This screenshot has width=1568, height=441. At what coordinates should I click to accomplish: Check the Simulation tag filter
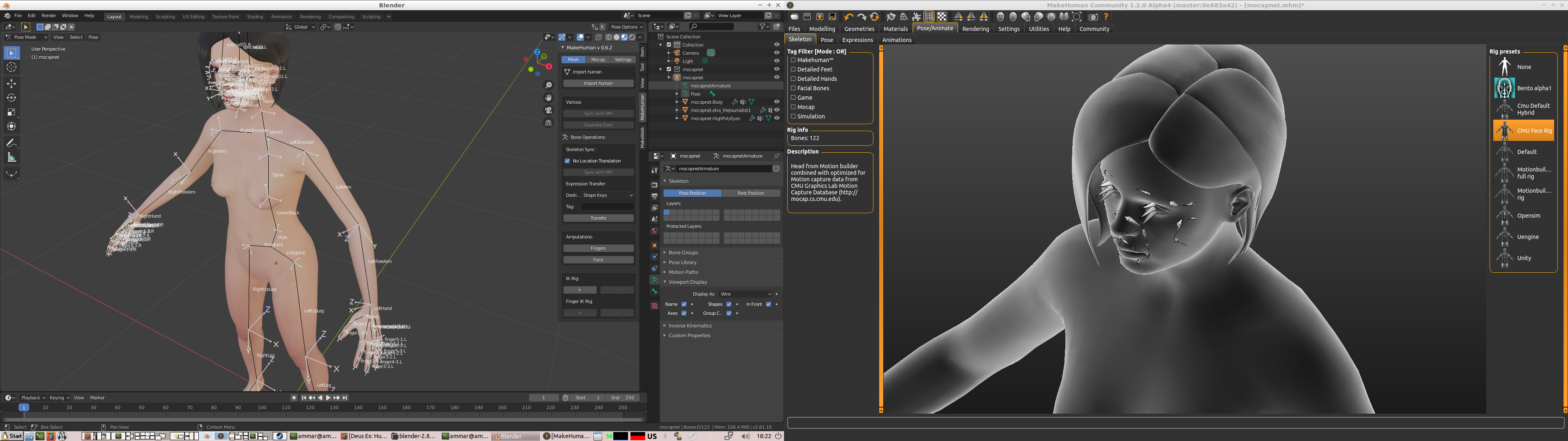793,116
